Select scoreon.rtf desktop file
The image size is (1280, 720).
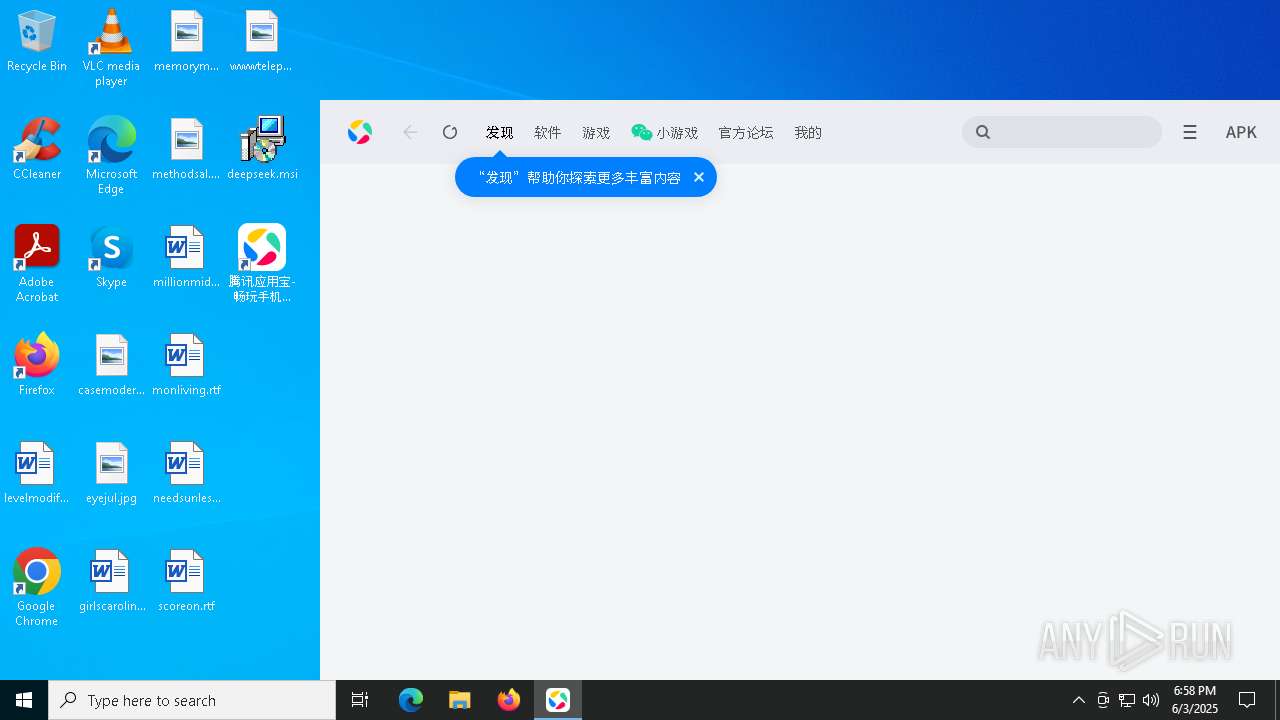pyautogui.click(x=187, y=580)
